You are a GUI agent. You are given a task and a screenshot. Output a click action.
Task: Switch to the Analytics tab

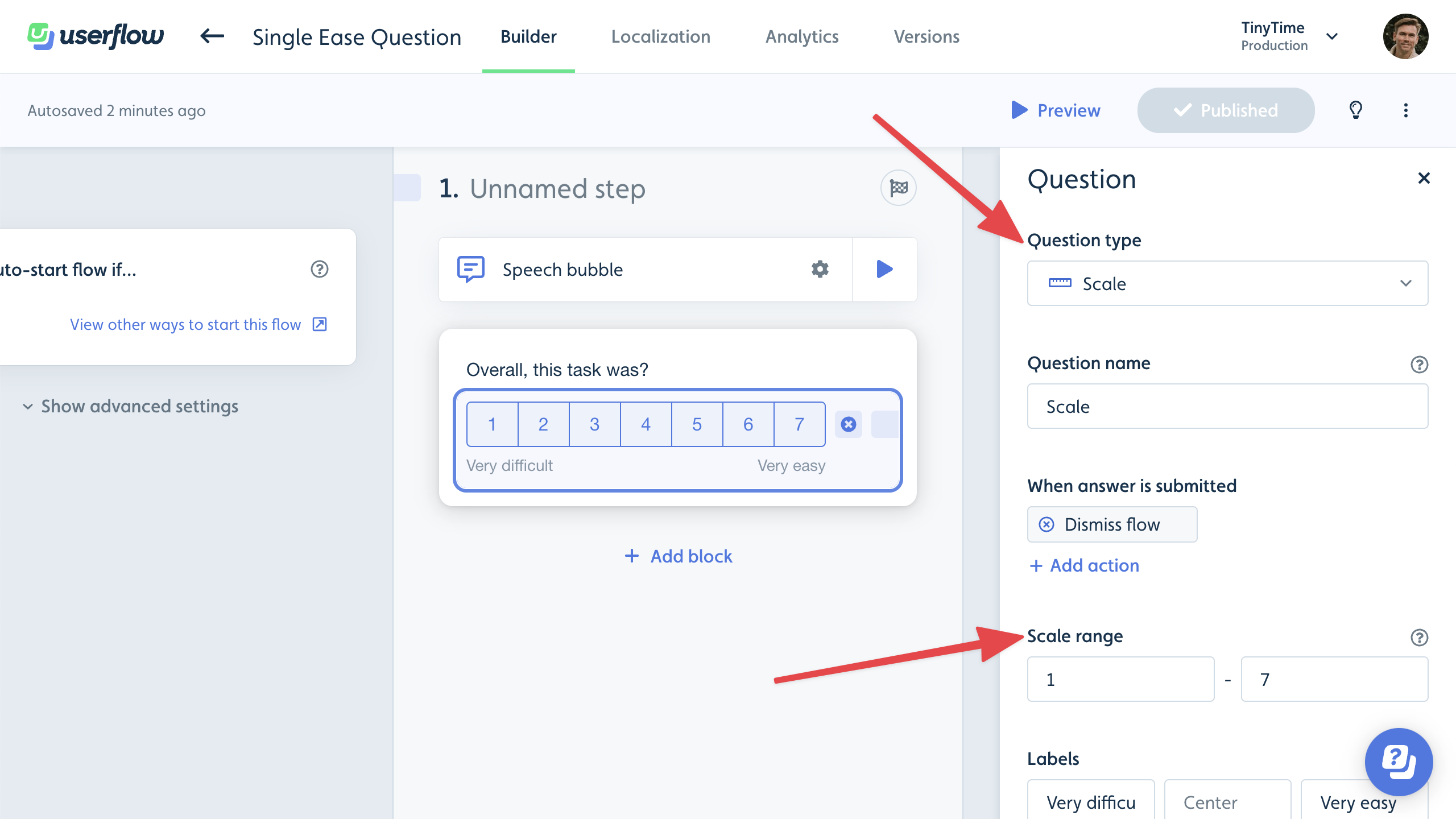pyautogui.click(x=802, y=36)
